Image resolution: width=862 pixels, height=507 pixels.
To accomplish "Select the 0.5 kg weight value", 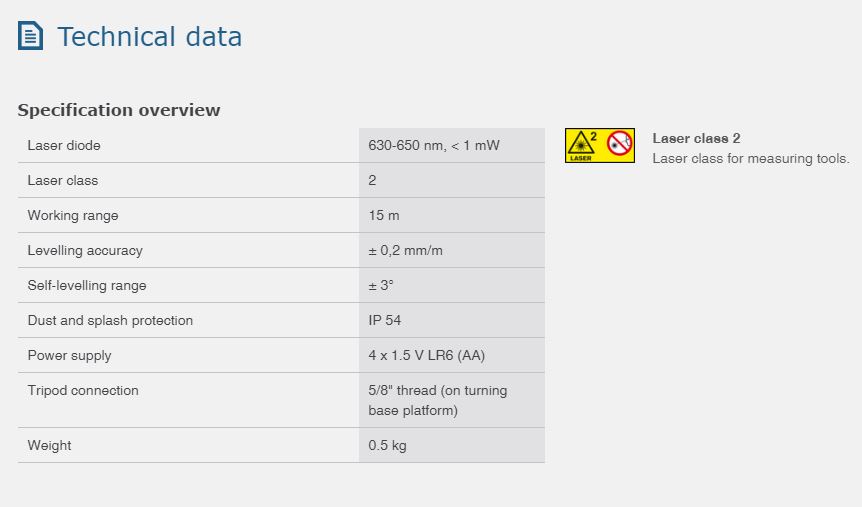I will click(387, 446).
